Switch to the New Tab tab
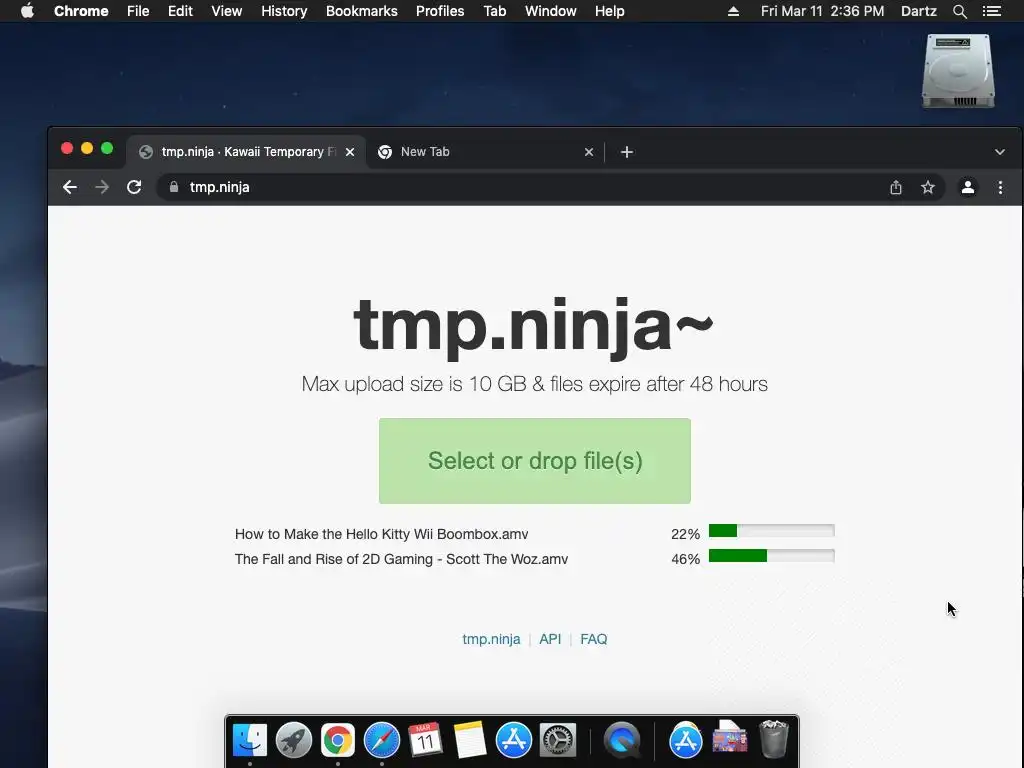 tap(485, 152)
